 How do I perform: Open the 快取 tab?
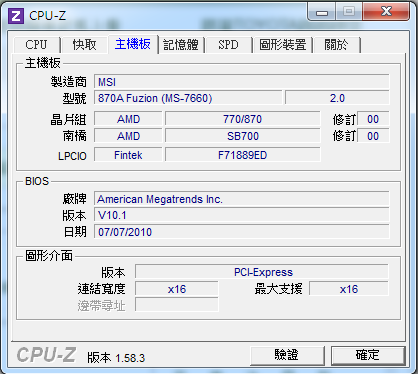pos(84,45)
